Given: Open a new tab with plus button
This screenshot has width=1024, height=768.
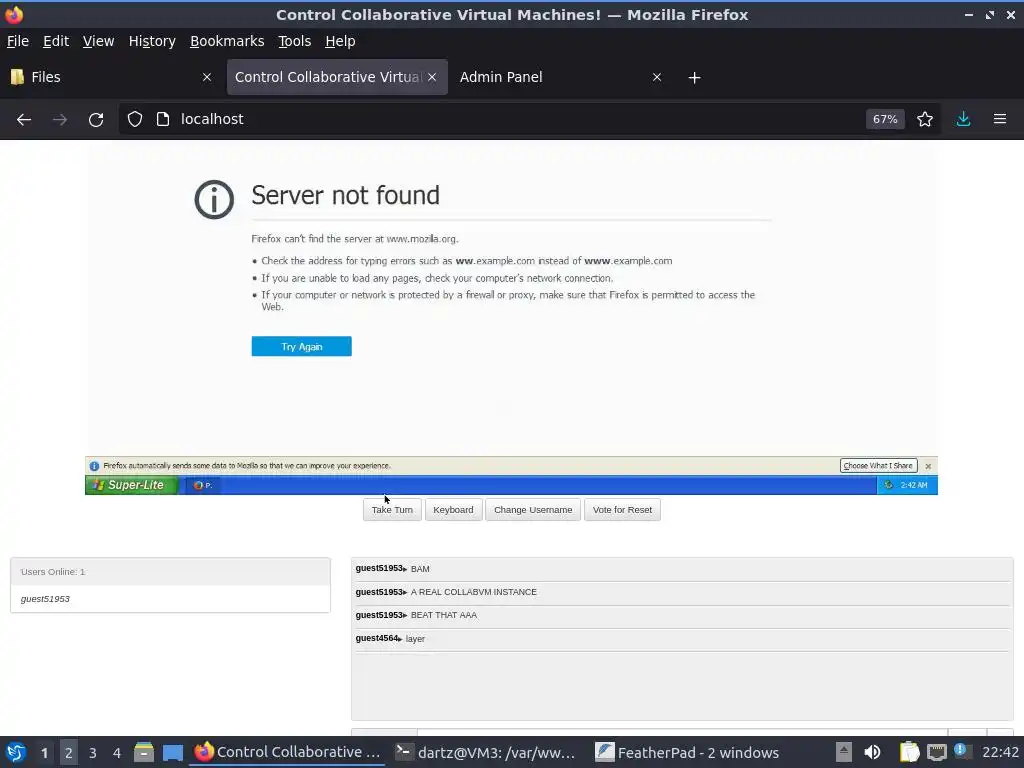Looking at the screenshot, I should coord(694,78).
